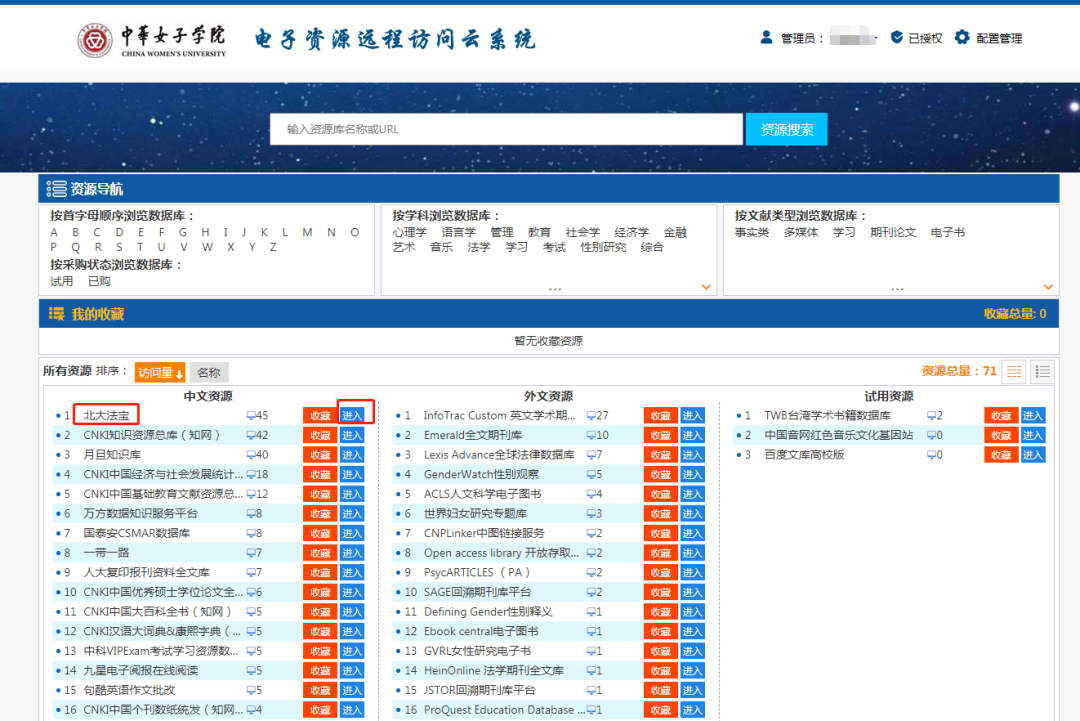Switch resources to grid view
Viewport: 1080px width, 721px height.
(1013, 371)
